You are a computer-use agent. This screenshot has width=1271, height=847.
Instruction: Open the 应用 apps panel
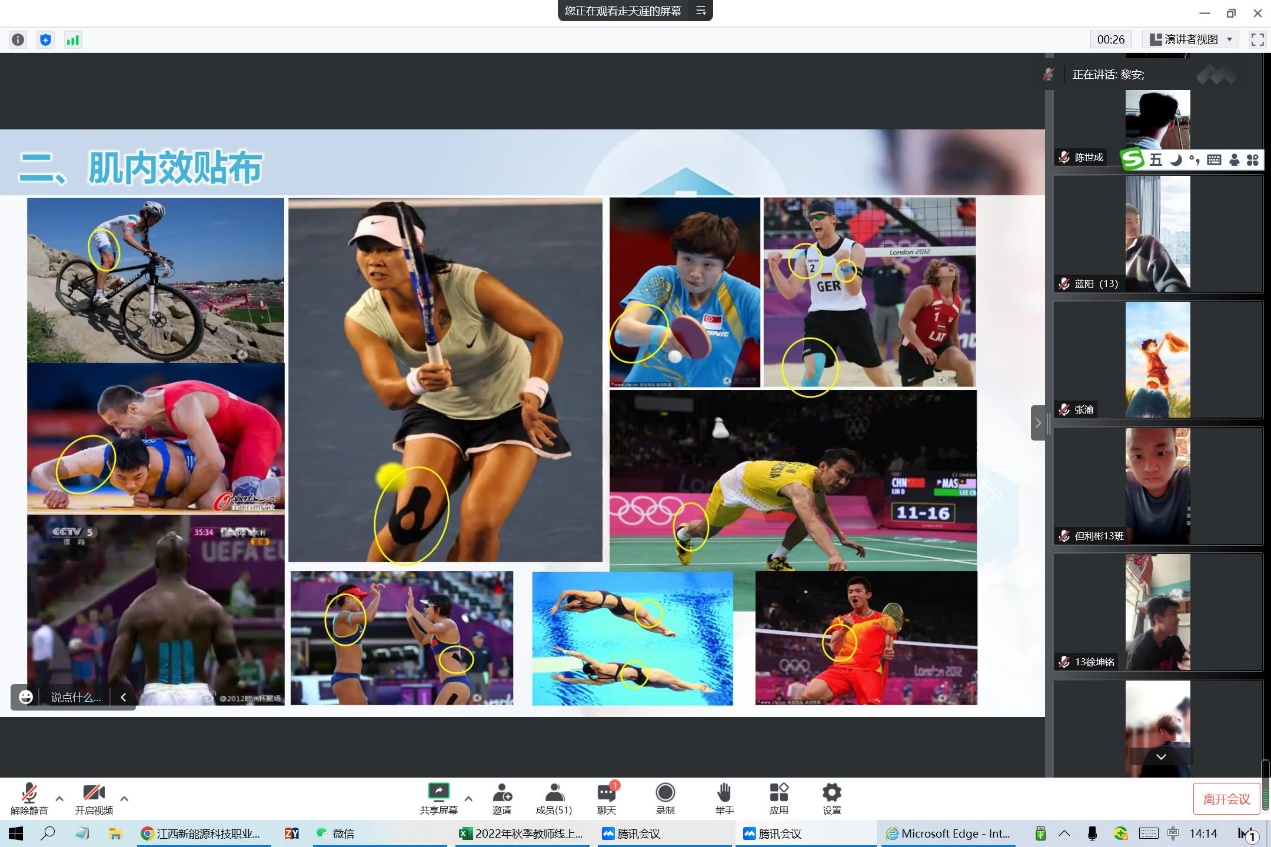779,799
